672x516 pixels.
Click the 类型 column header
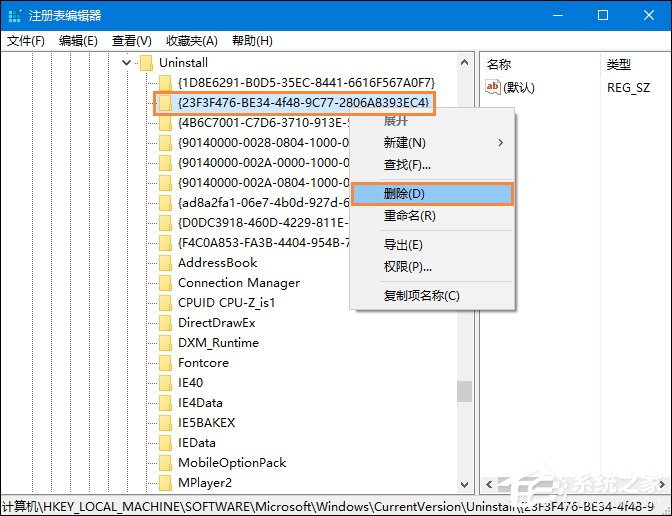click(618, 65)
